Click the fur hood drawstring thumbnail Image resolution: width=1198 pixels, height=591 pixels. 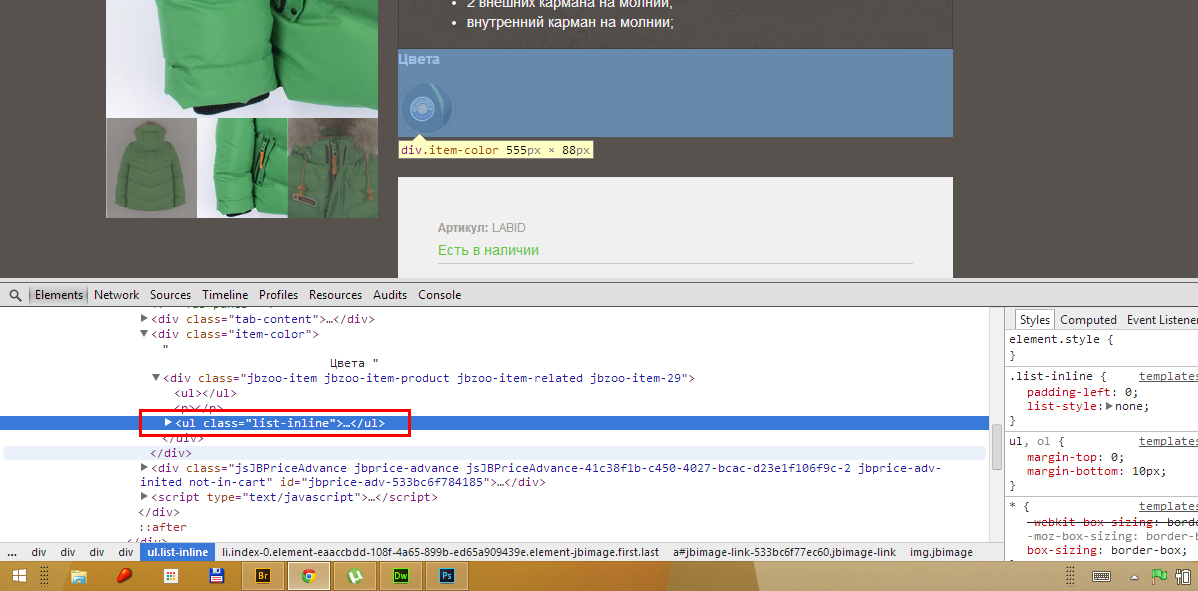click(x=333, y=168)
